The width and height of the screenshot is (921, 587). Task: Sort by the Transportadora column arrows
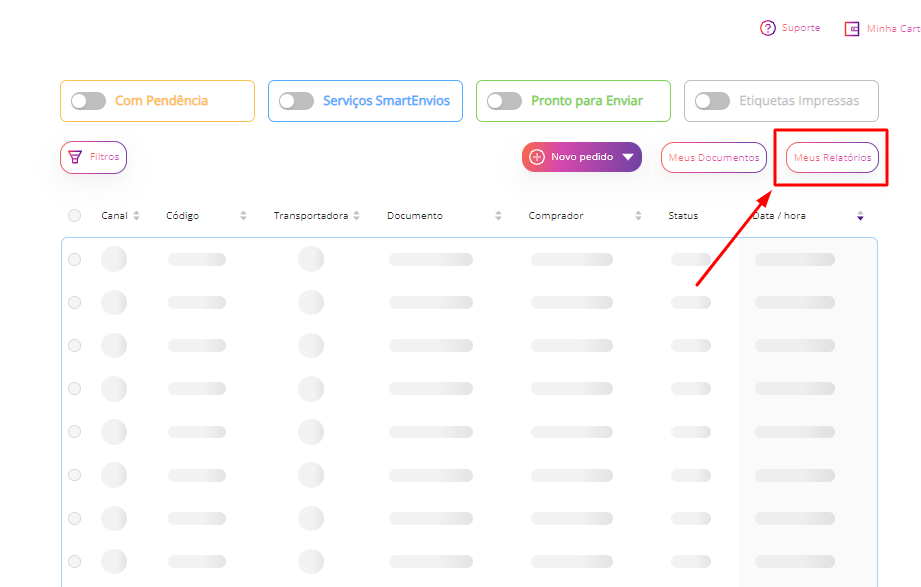pos(357,216)
